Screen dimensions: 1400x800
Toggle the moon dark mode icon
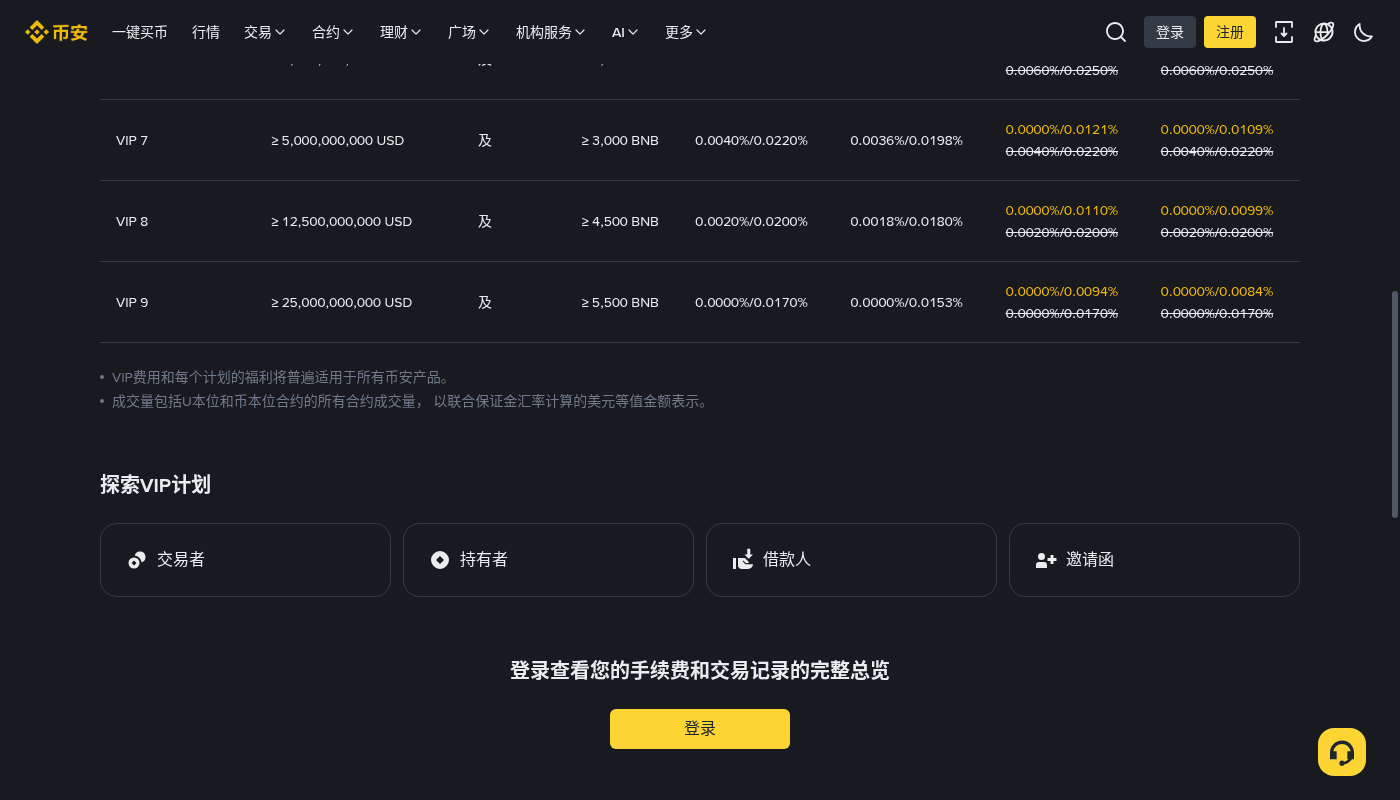1363,32
